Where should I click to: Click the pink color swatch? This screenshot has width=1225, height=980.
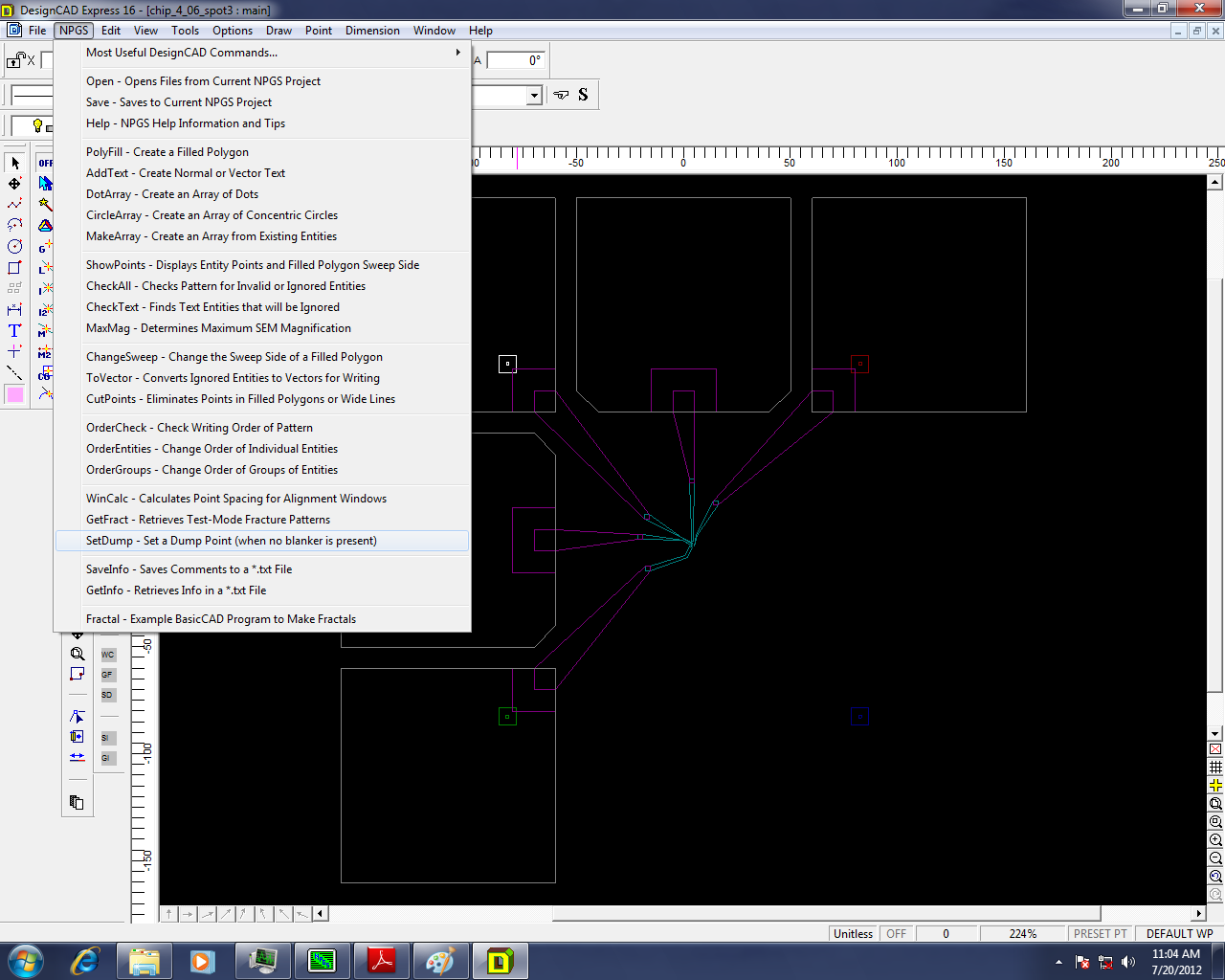pyautogui.click(x=14, y=394)
